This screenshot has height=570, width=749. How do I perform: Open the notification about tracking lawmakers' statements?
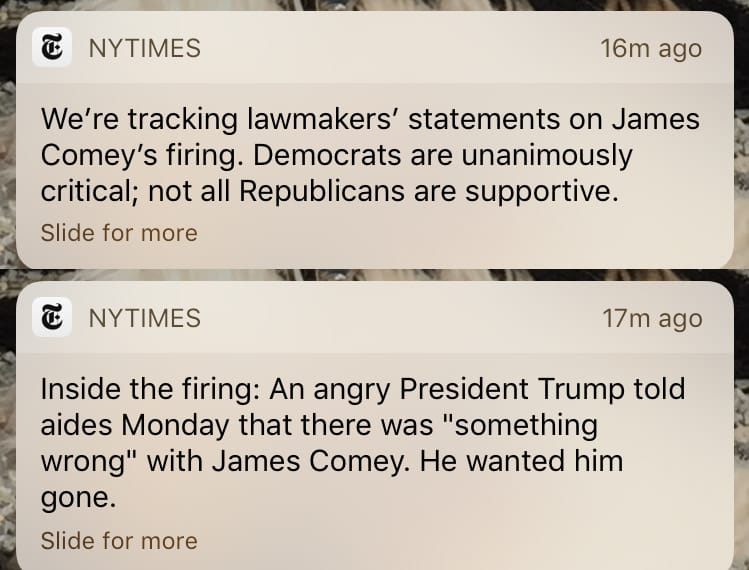(x=370, y=155)
